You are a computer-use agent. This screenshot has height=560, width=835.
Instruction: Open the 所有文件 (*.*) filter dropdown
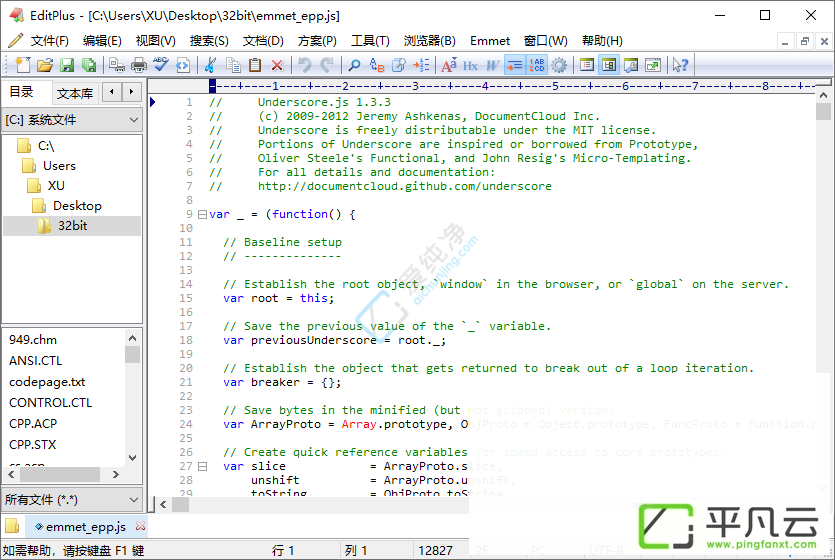(x=72, y=500)
